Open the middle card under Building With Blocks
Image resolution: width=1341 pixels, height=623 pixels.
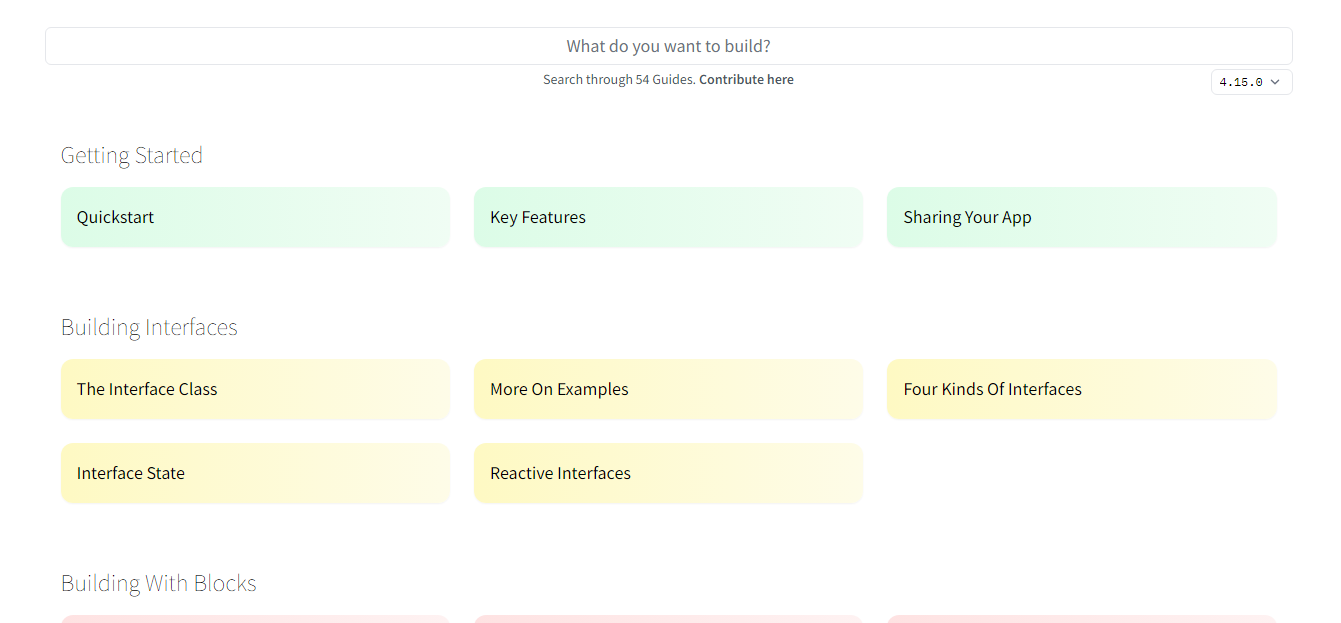(668, 619)
